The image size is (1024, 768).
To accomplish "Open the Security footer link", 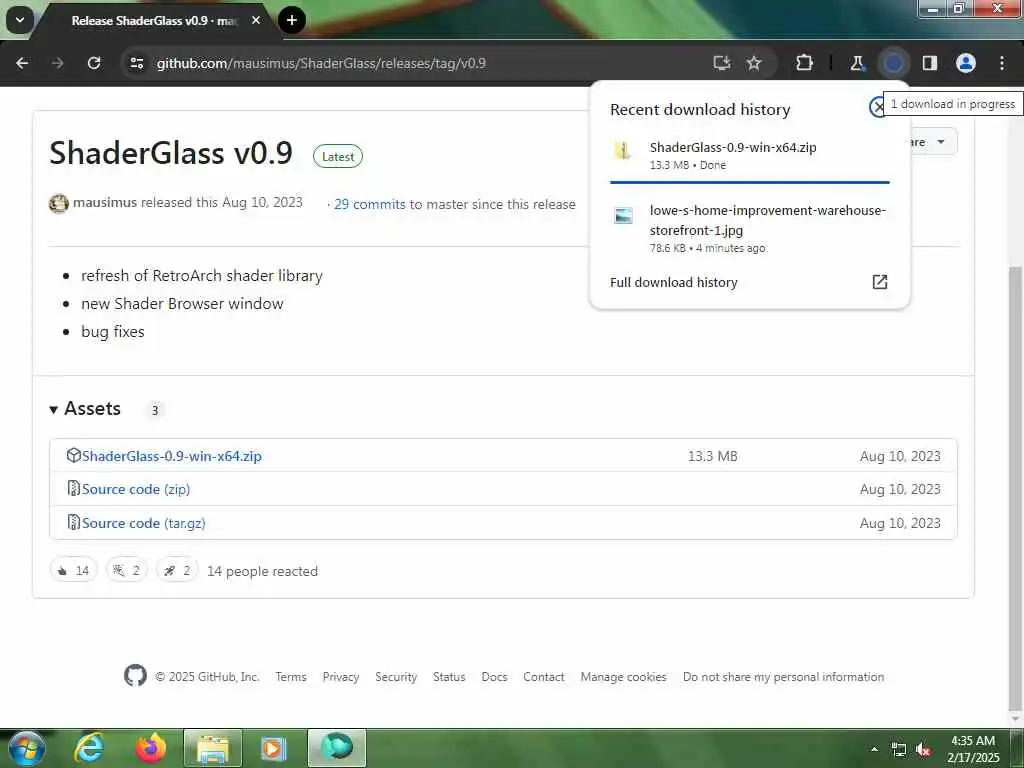I will (396, 677).
